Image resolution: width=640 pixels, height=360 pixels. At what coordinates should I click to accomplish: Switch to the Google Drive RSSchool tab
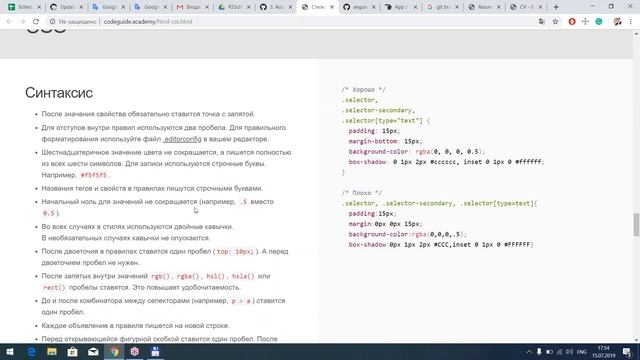click(233, 7)
